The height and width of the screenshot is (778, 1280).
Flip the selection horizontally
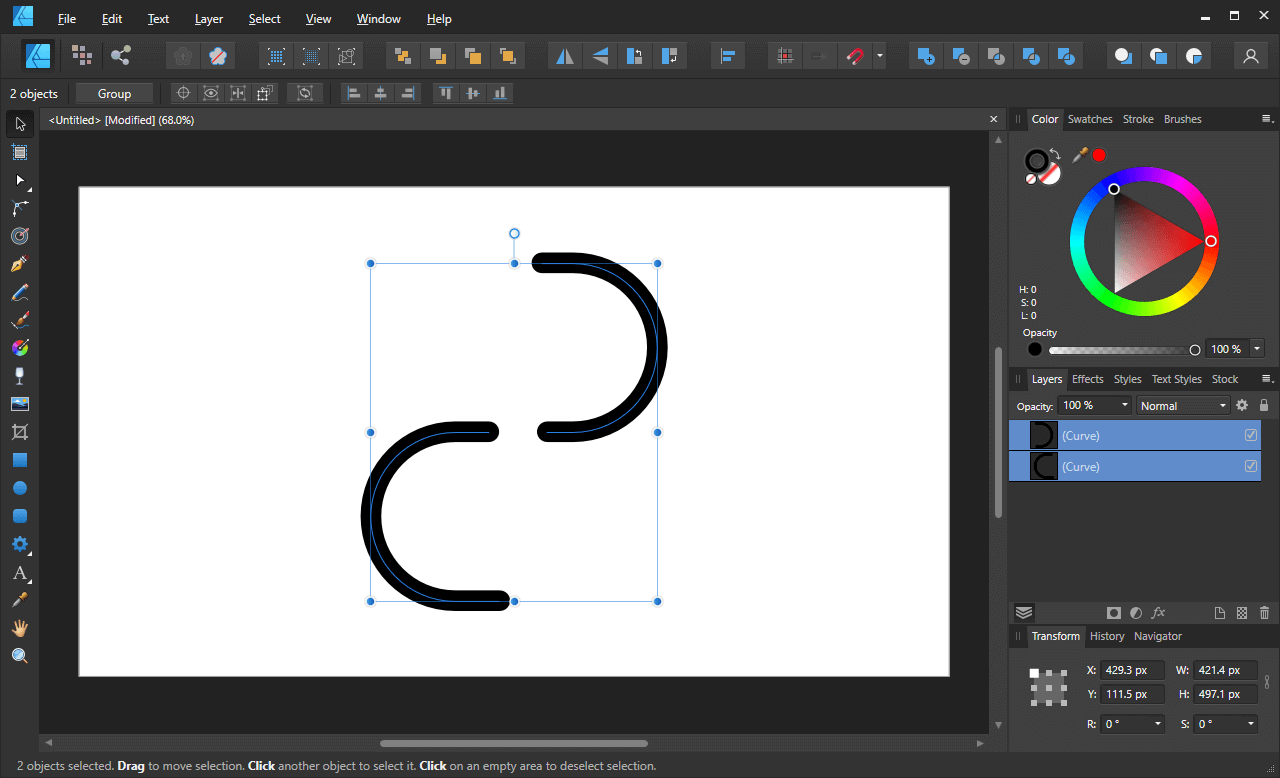564,56
